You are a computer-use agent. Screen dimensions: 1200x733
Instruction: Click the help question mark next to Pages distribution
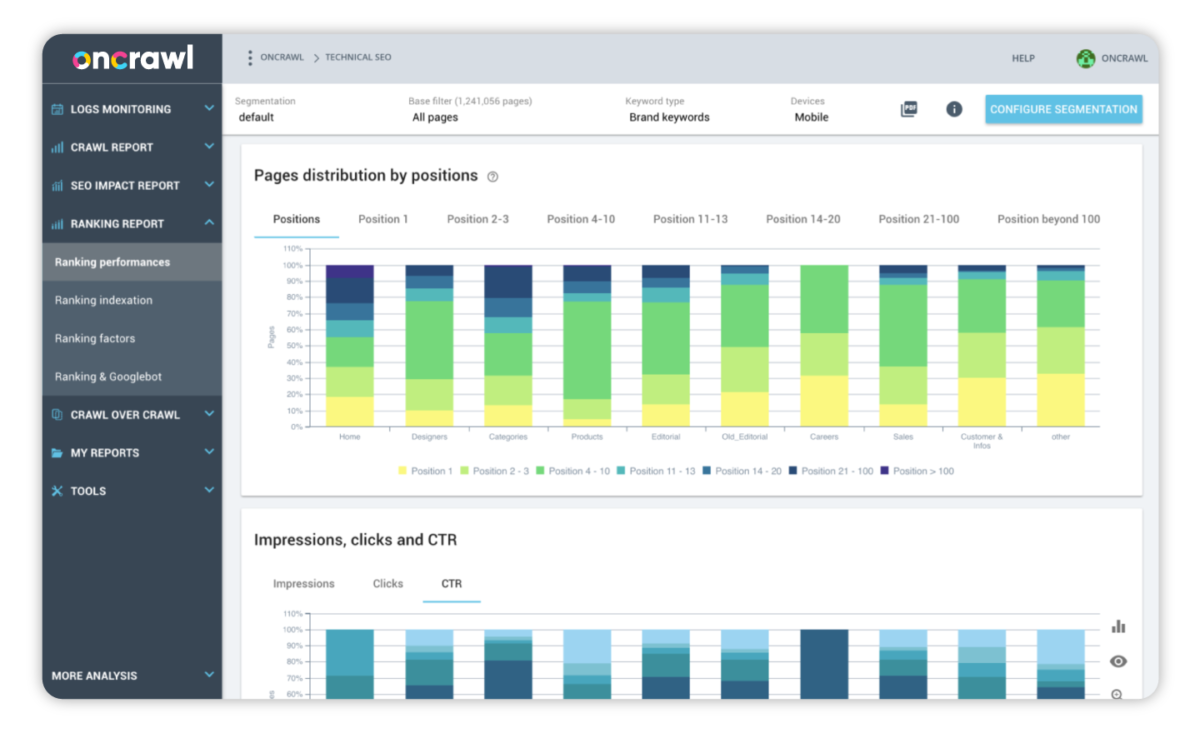coord(492,177)
